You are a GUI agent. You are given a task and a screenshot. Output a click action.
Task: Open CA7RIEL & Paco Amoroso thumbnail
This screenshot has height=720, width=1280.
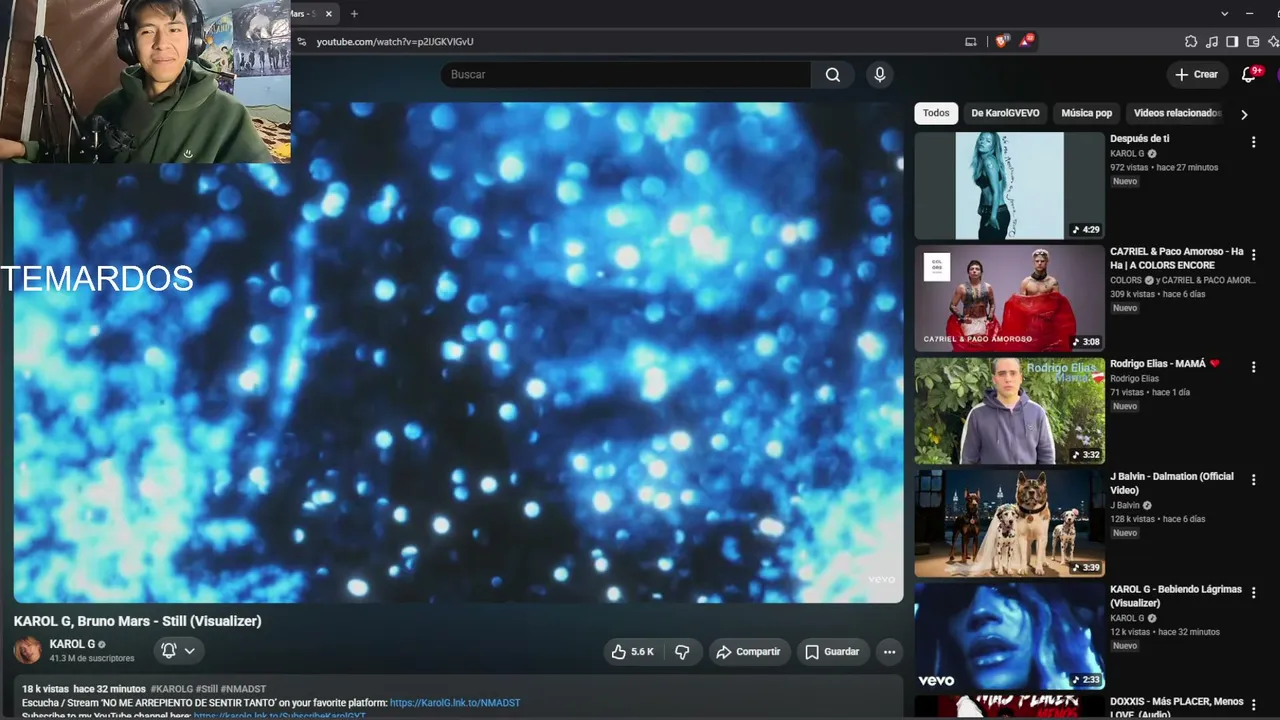(1009, 298)
